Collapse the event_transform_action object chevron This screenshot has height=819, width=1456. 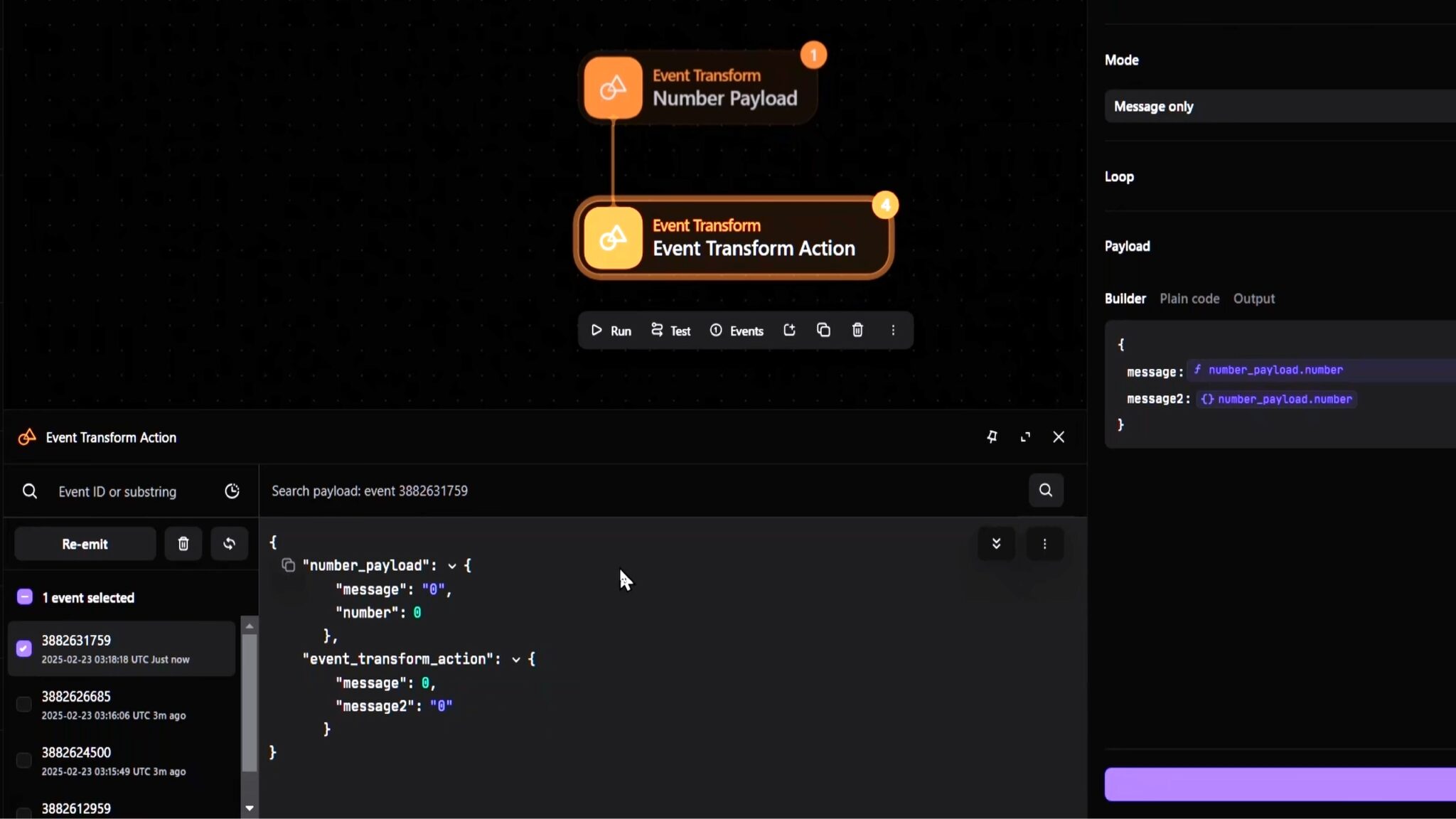click(515, 659)
